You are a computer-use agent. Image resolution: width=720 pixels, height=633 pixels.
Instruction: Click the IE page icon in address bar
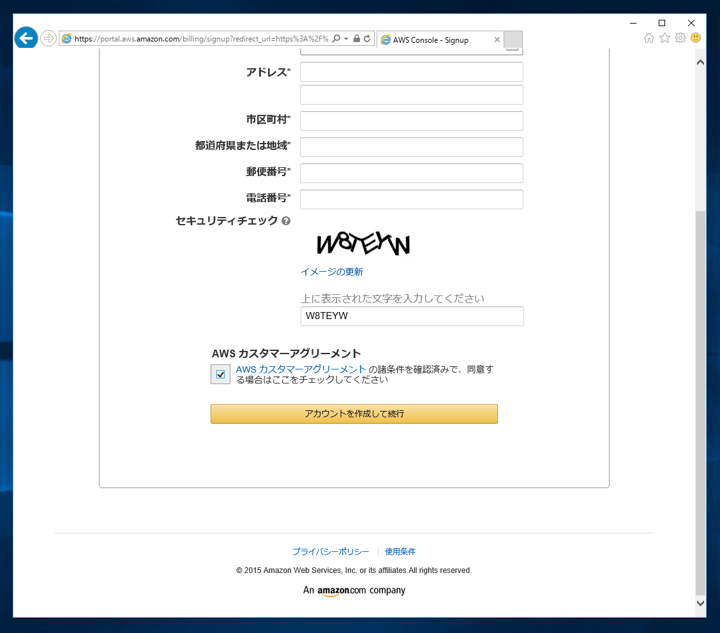click(x=67, y=39)
